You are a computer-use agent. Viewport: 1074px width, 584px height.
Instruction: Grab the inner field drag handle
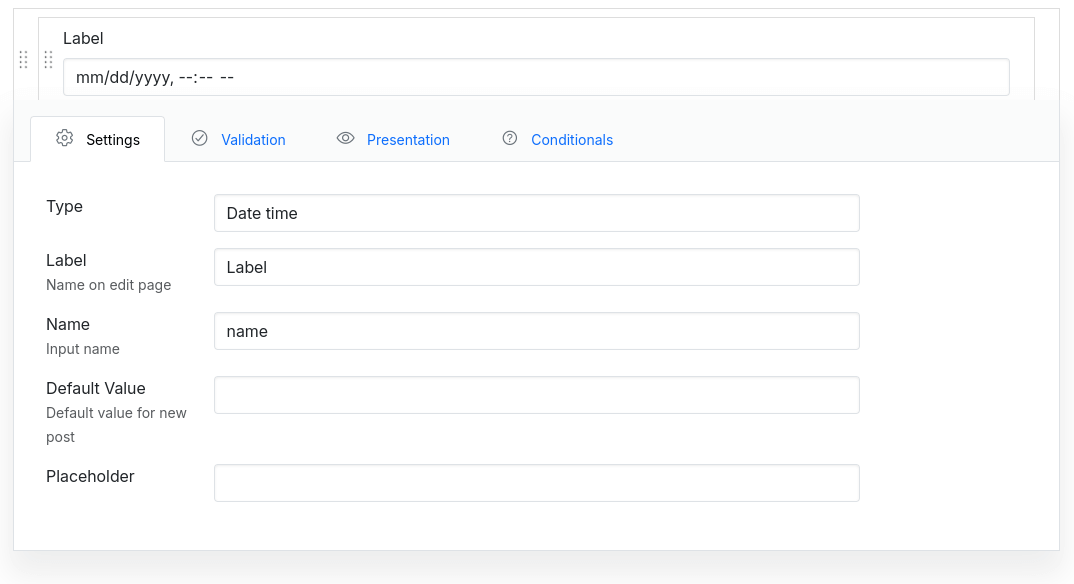48,60
